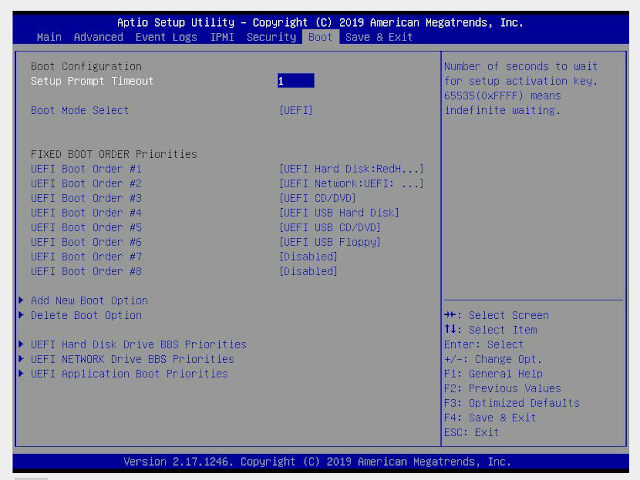The width and height of the screenshot is (640, 480).
Task: Click the Version 2.17.1246 footer text
Action: (317, 462)
